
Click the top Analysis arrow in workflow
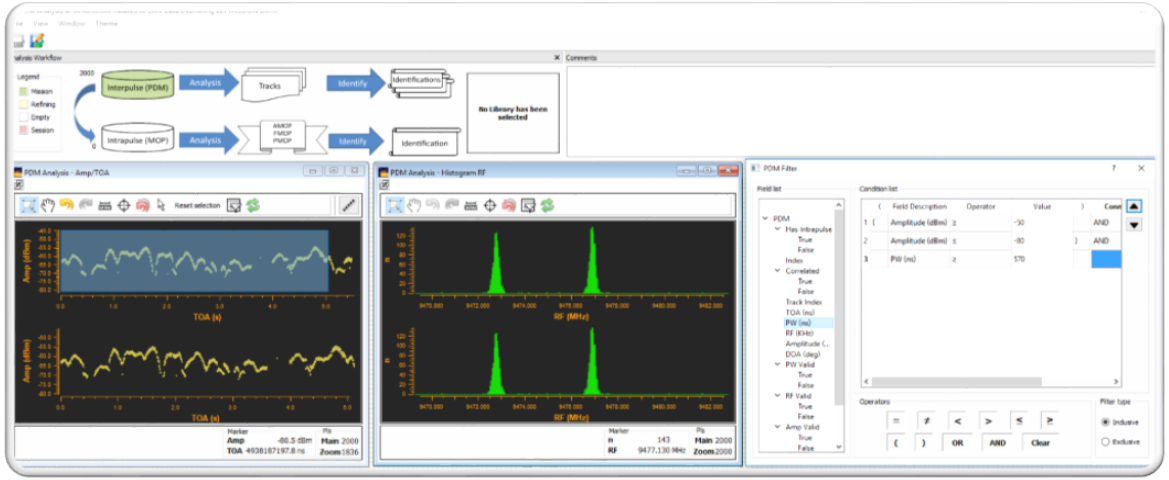click(x=209, y=84)
